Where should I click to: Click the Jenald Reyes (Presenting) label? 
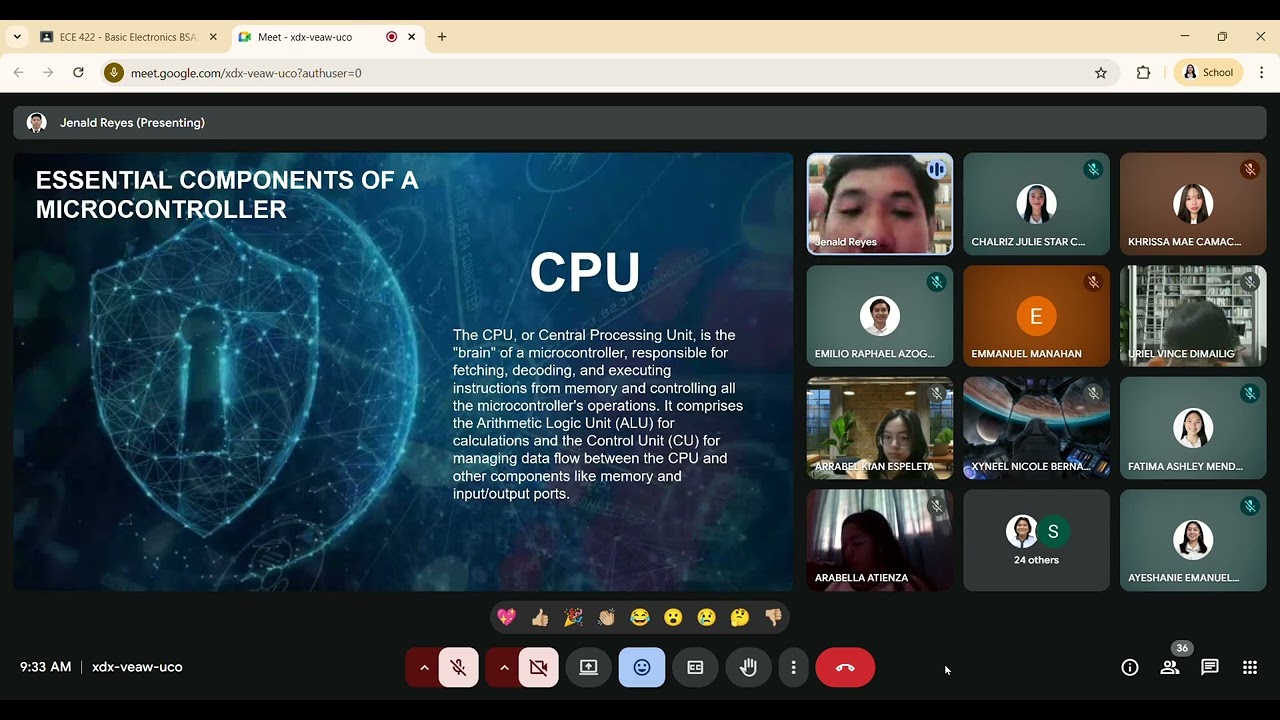[132, 123]
